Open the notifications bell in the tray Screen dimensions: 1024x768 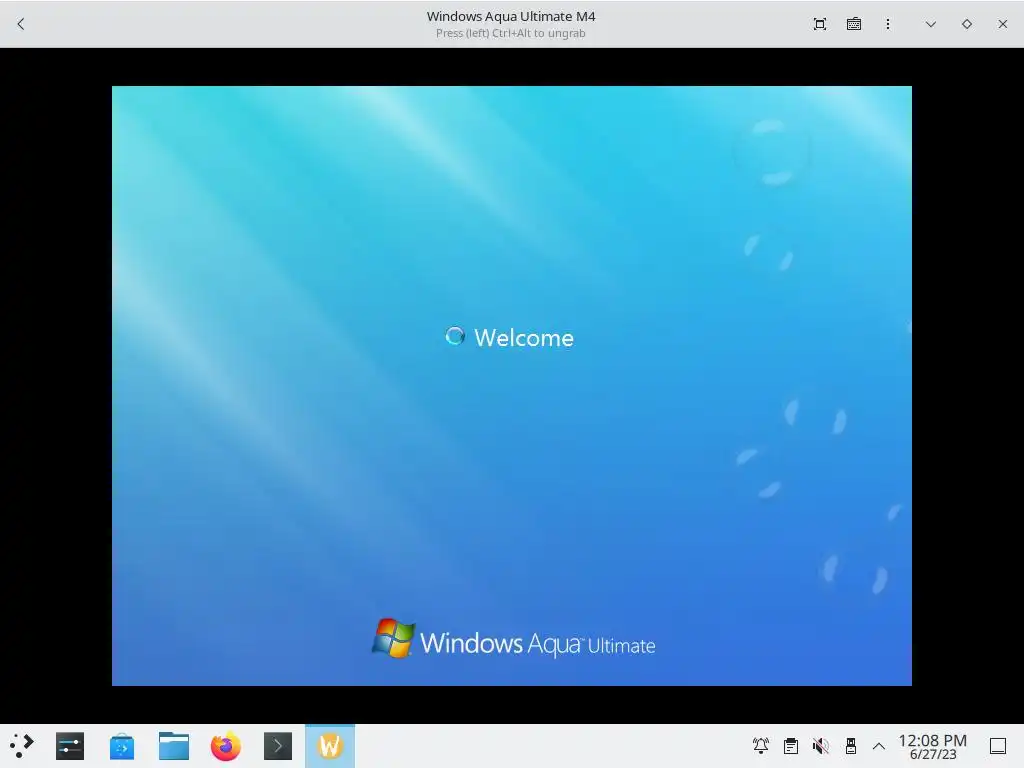pos(760,745)
